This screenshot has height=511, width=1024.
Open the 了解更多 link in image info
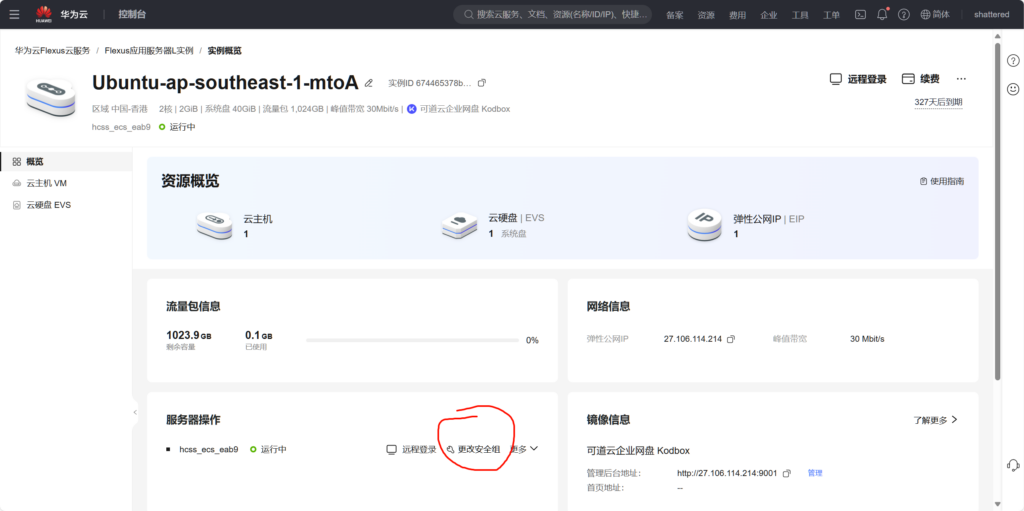[935, 420]
